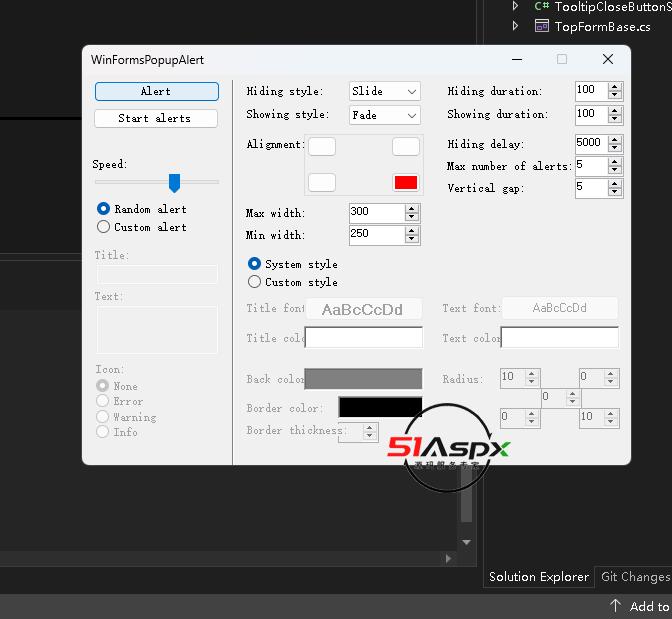Expand the Showing style dropdown
The image size is (672, 619).
[x=385, y=115]
